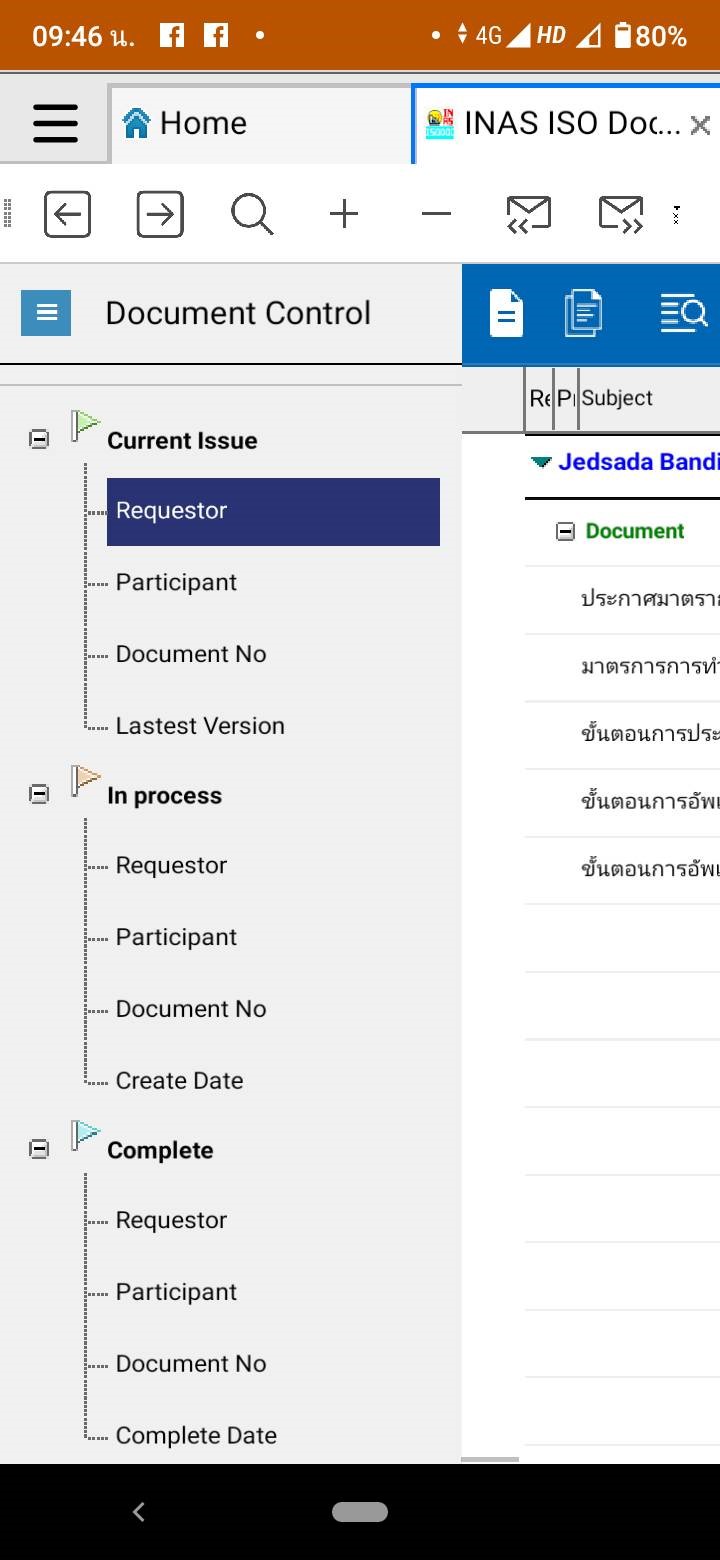Image resolution: width=720 pixels, height=1560 pixels.
Task: Click the forward mail envelope icon
Action: (620, 214)
